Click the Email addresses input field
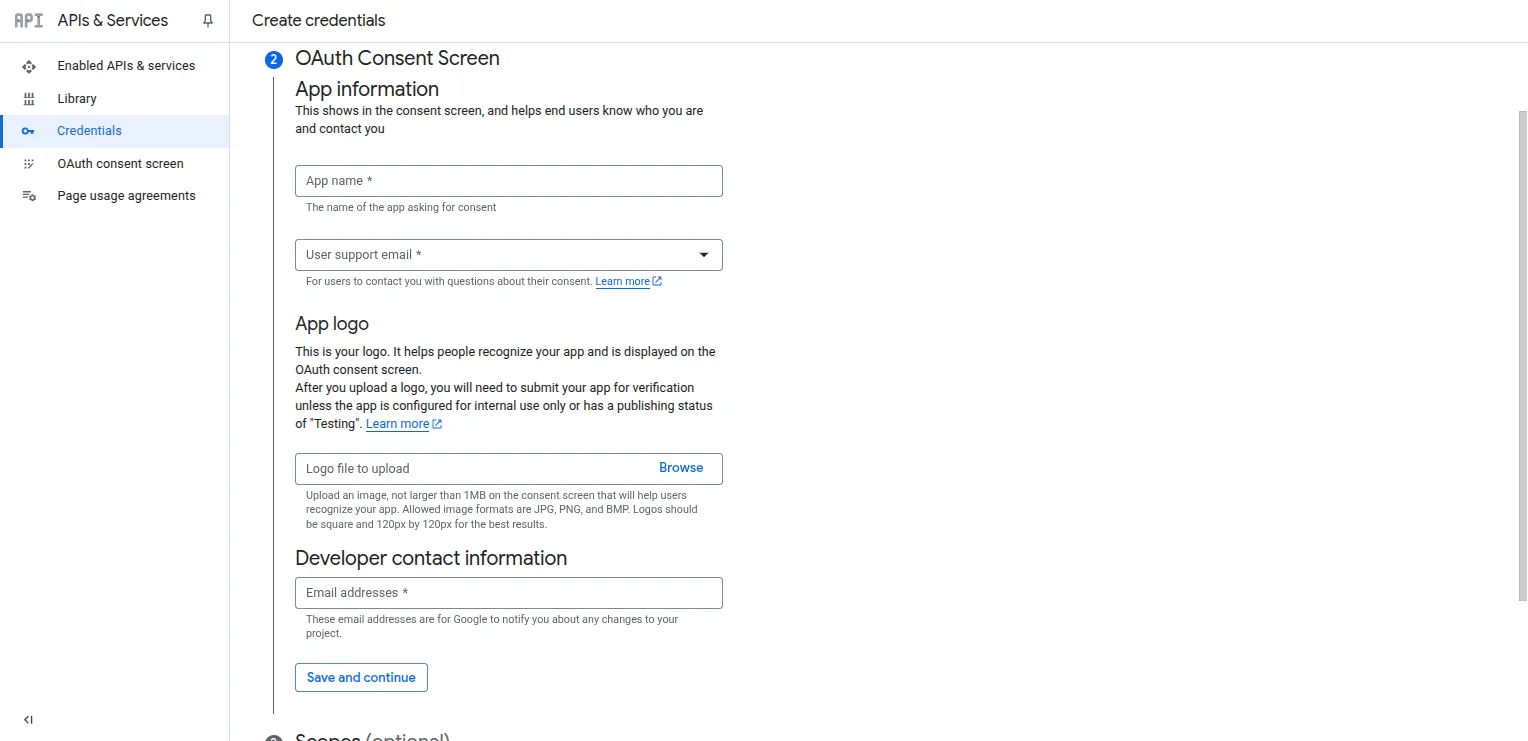1528x741 pixels. (508, 592)
